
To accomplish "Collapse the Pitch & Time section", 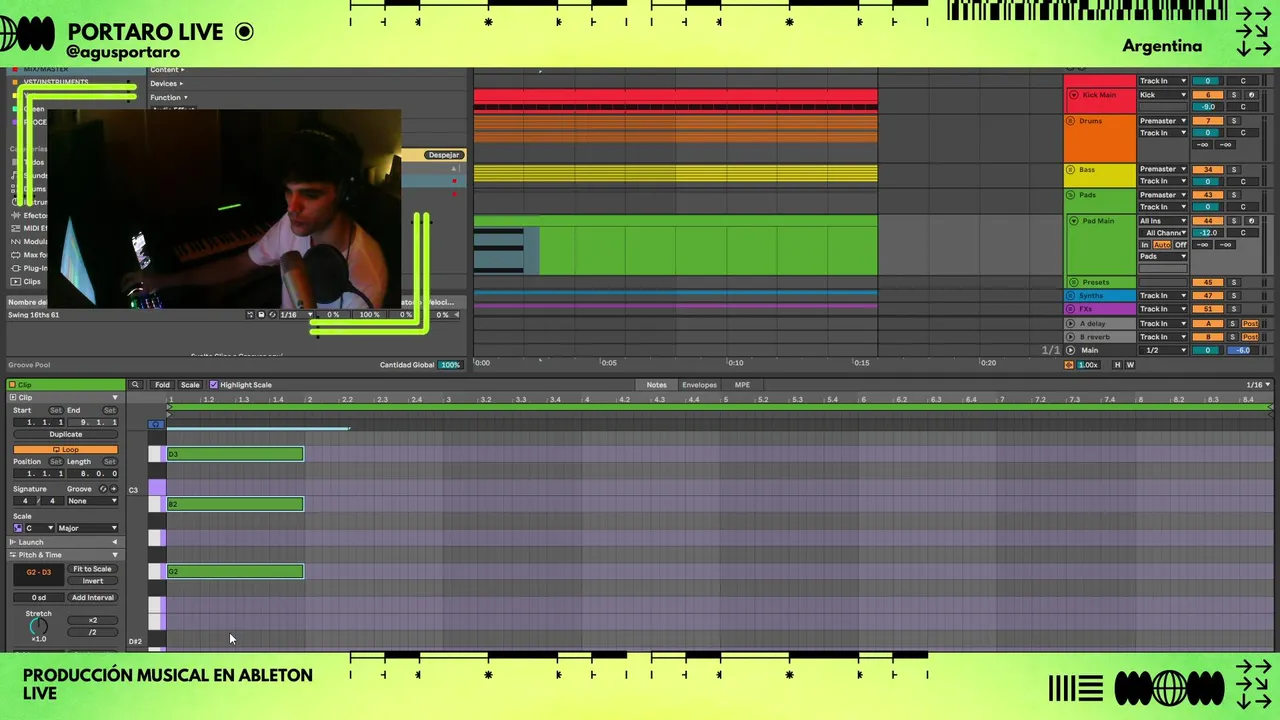I will pyautogui.click(x=114, y=555).
